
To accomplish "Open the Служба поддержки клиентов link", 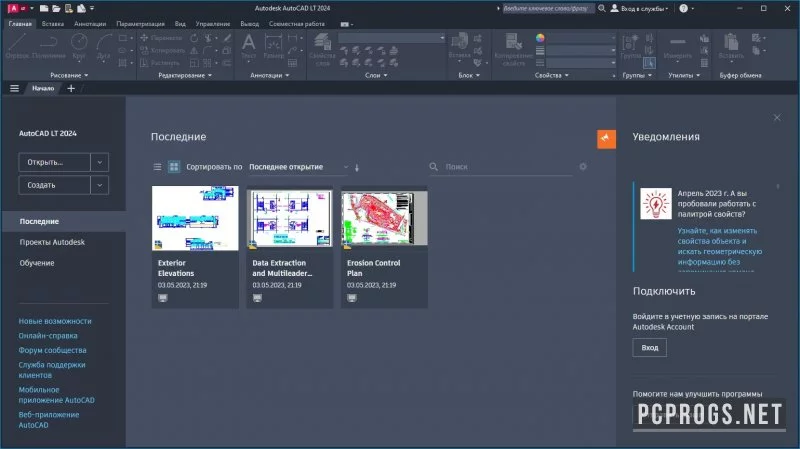I will [52, 370].
